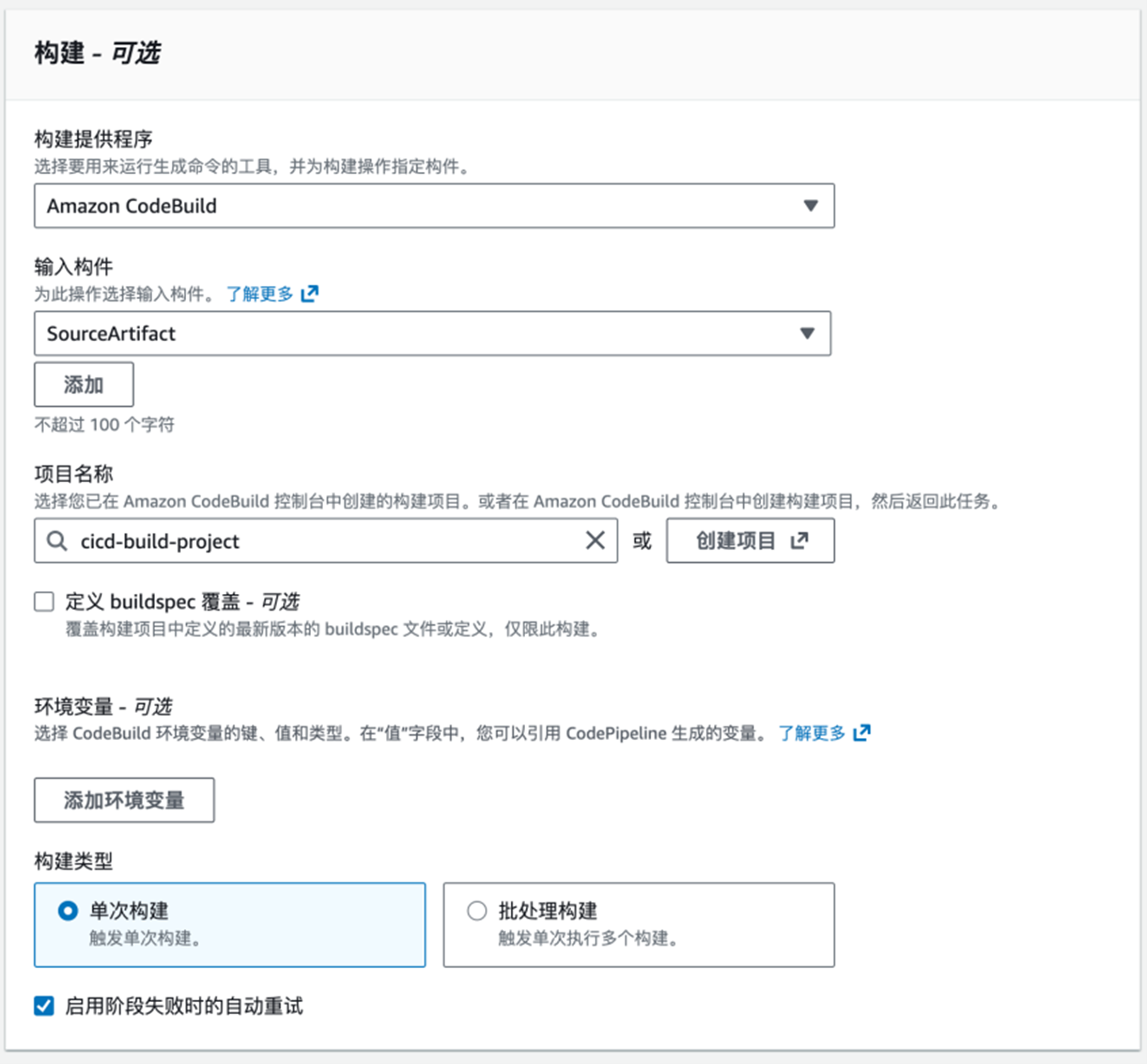Image resolution: width=1147 pixels, height=1064 pixels.
Task: Open 了解更多 link in 环境变量 description
Action: pos(812,733)
